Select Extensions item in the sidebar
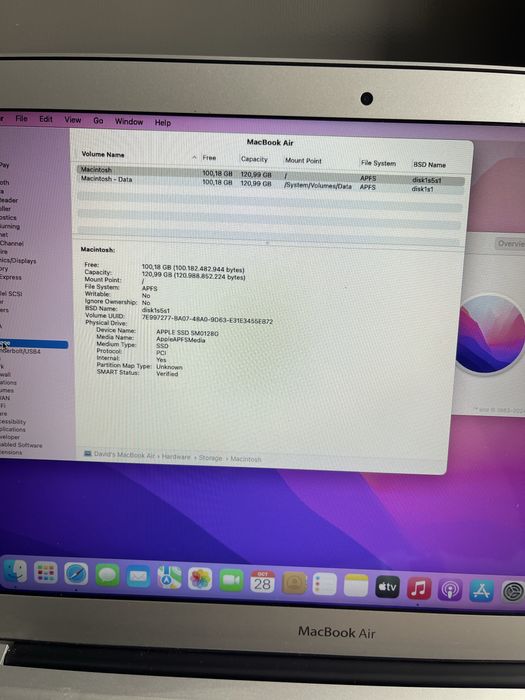This screenshot has height=700, width=525. [x=11, y=452]
